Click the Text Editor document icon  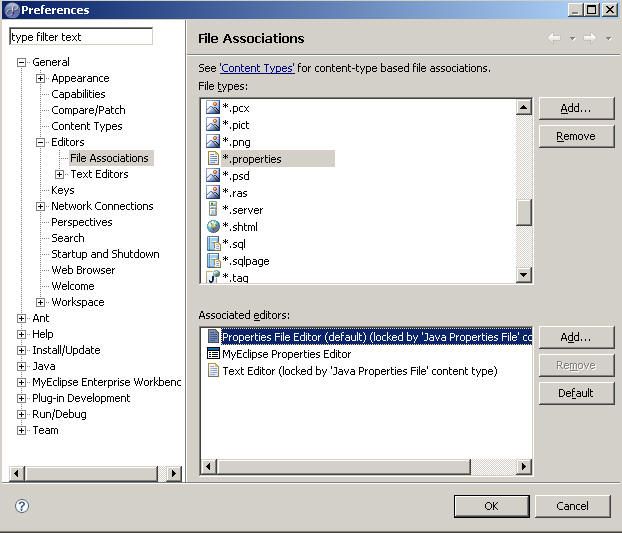[213, 370]
